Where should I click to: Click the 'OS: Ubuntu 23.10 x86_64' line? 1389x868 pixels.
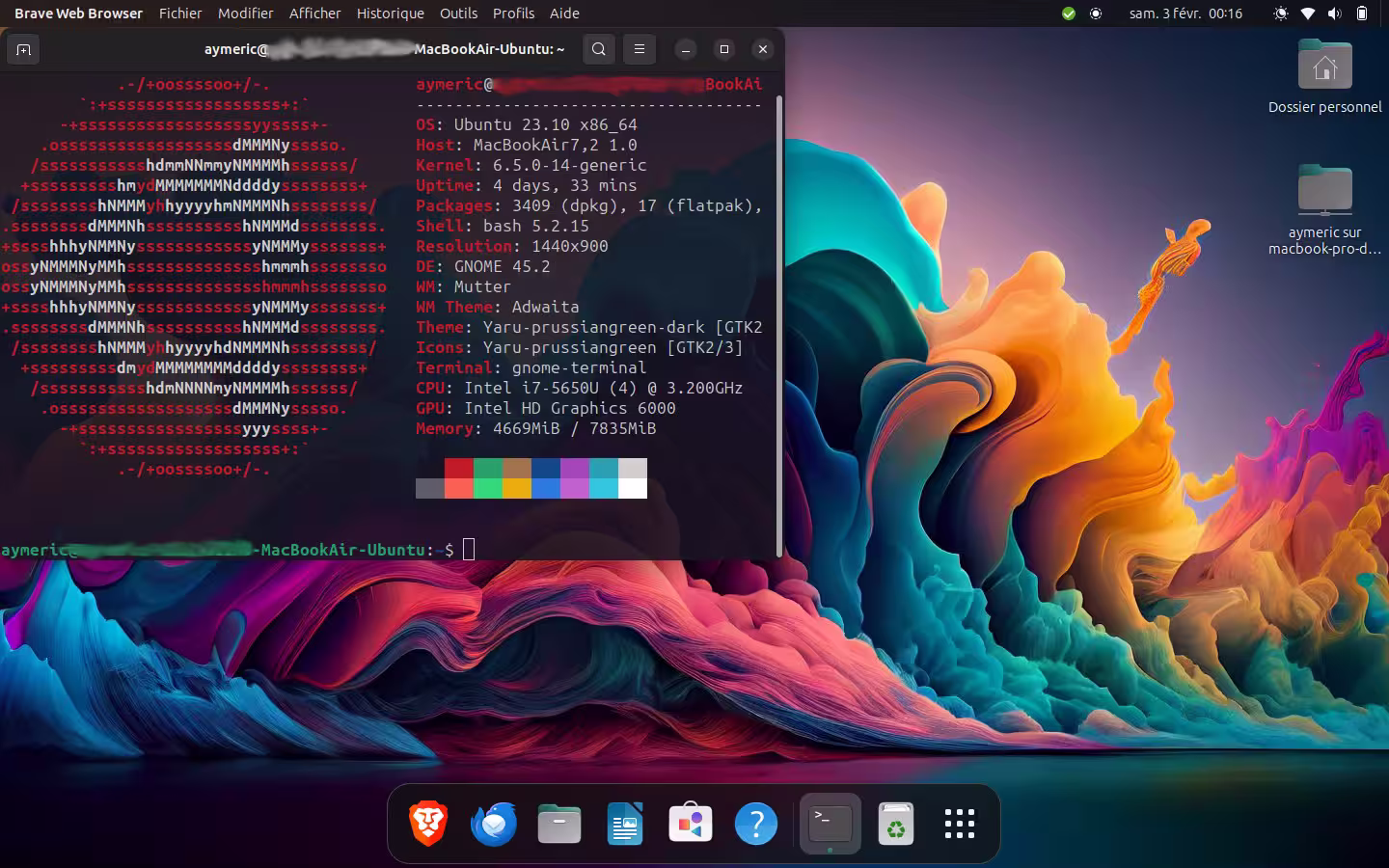pos(527,124)
